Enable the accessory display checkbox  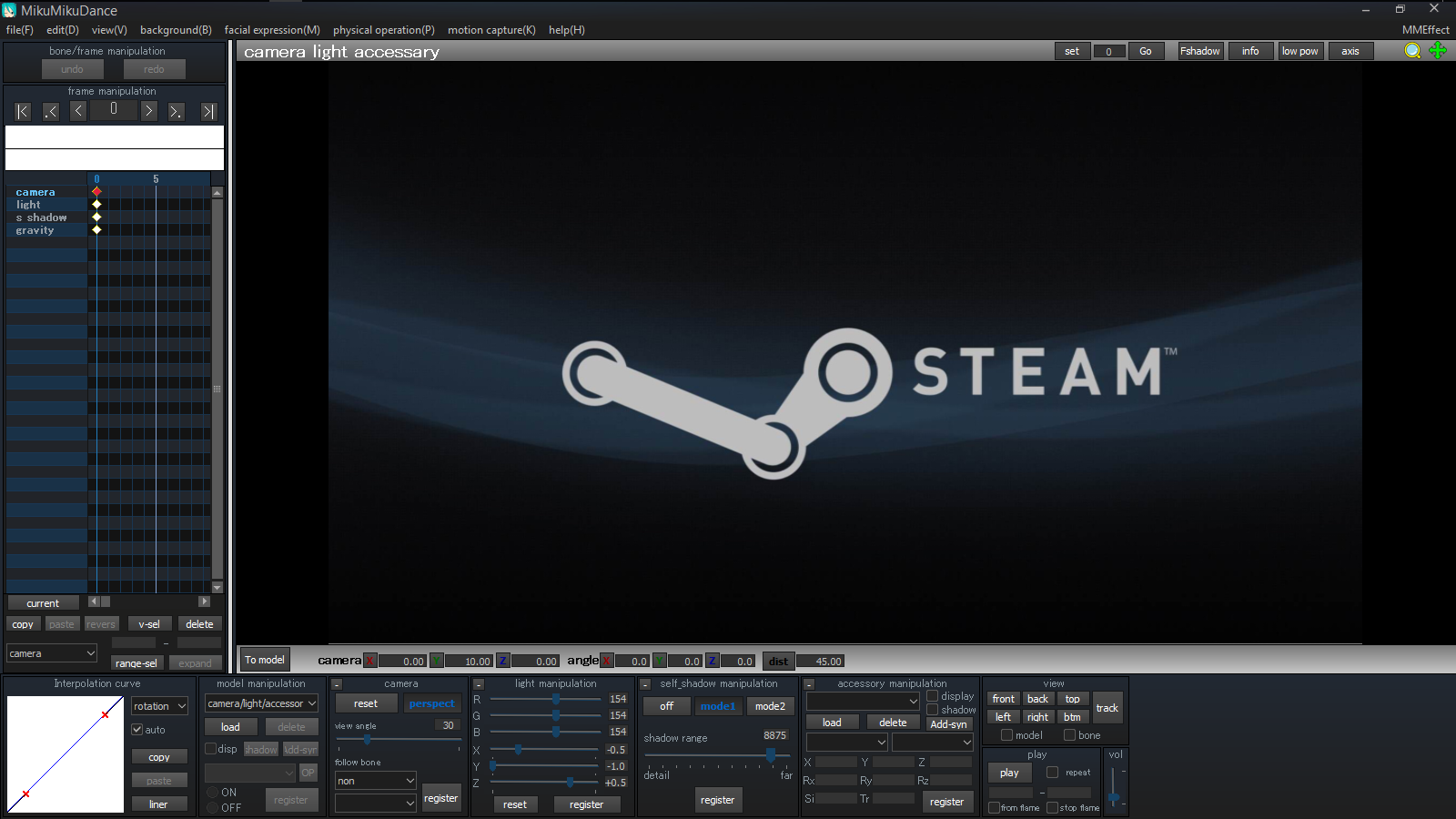coord(933,696)
